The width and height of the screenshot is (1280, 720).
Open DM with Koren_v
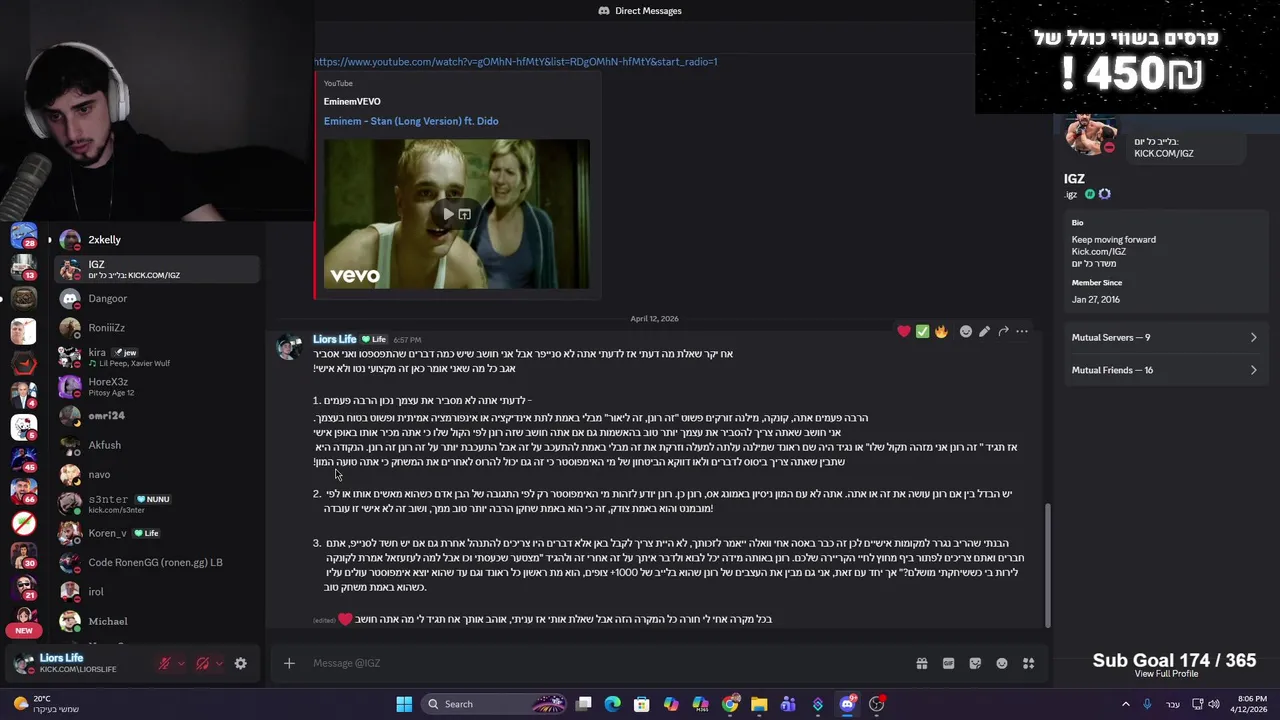click(156, 533)
